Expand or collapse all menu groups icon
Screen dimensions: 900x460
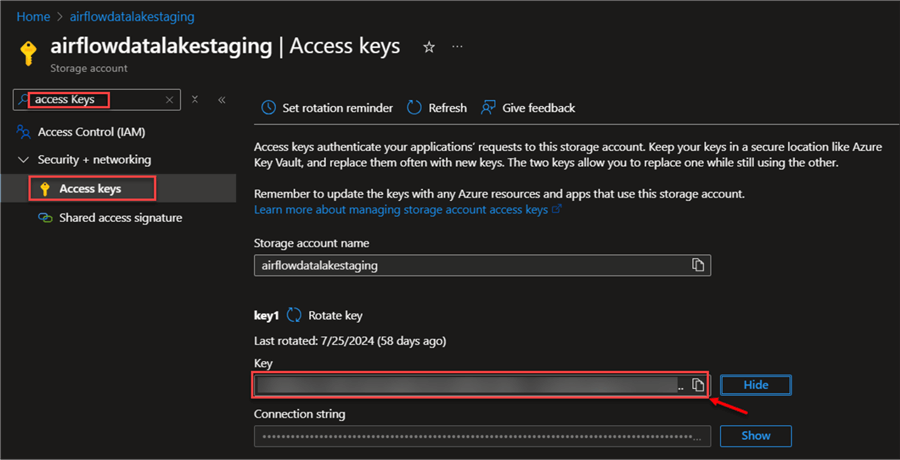point(195,100)
